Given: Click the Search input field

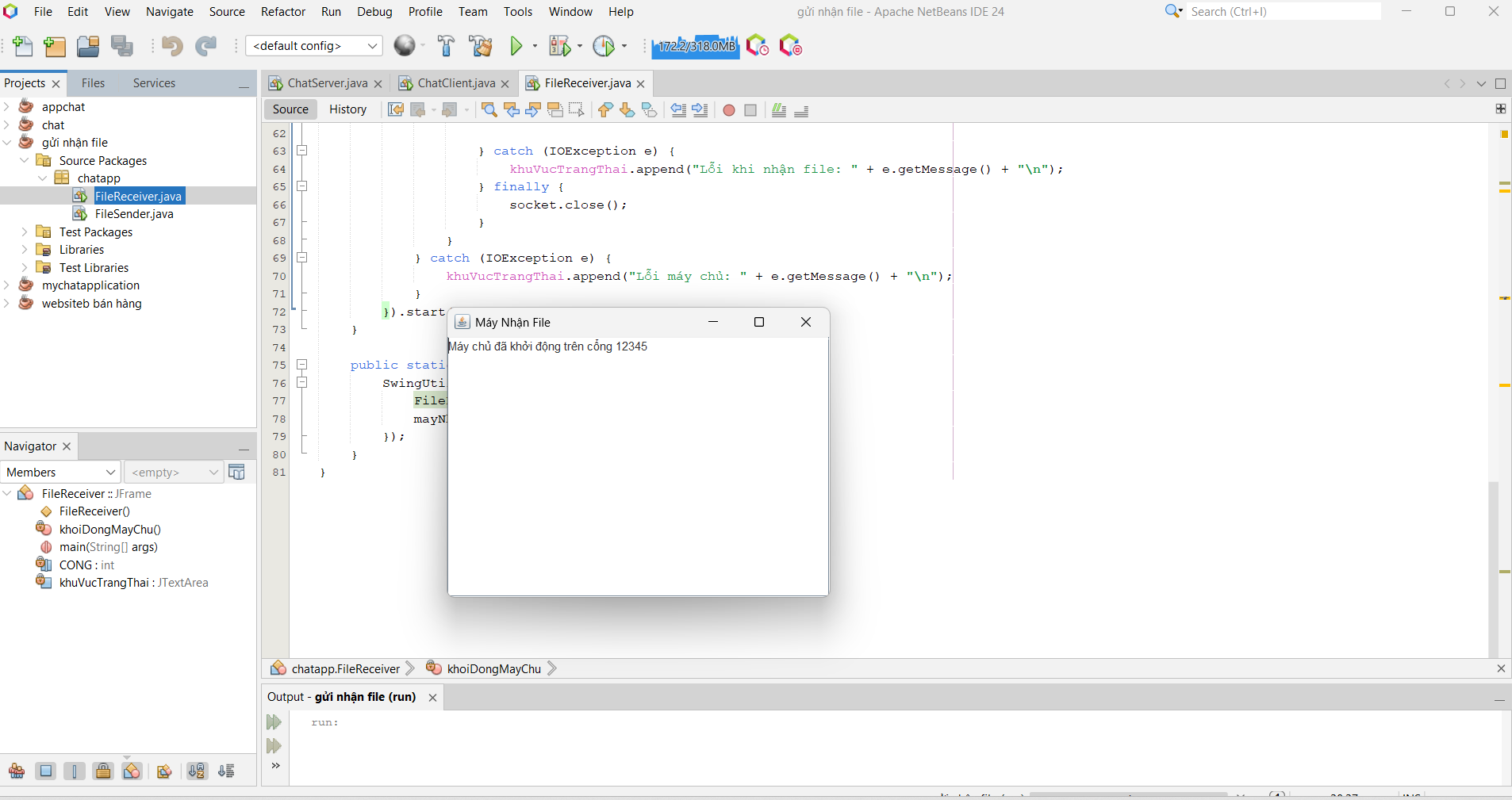Looking at the screenshot, I should click(x=1284, y=12).
